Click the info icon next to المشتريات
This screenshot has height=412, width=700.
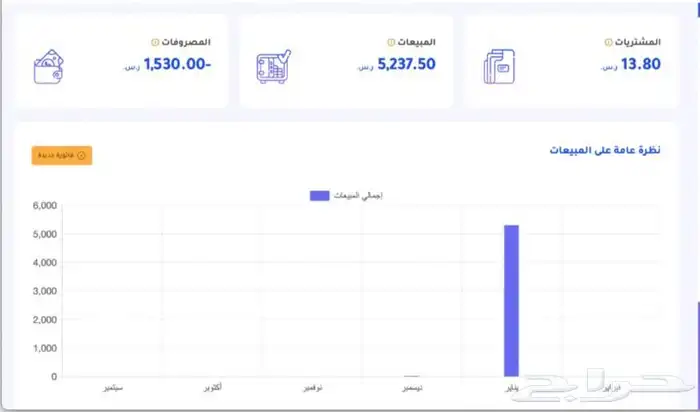(608, 42)
